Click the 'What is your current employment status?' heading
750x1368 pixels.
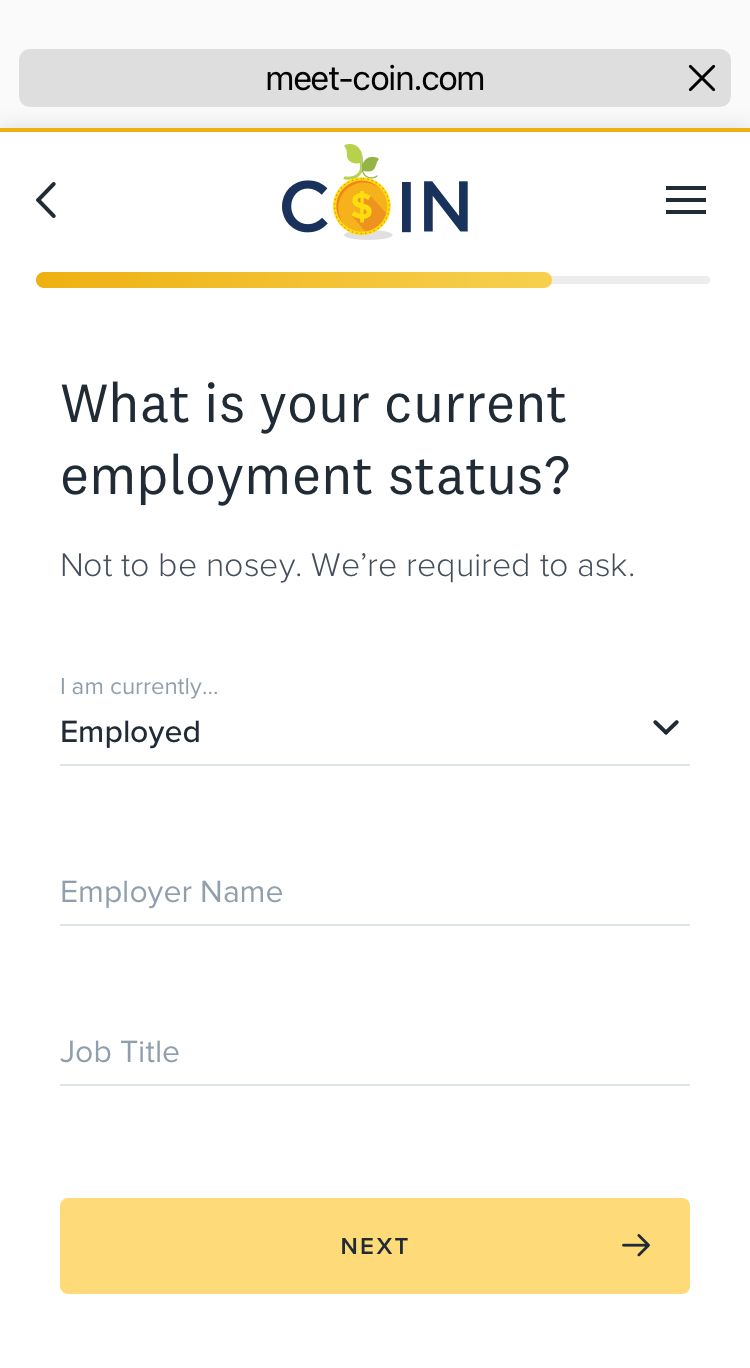pos(314,440)
